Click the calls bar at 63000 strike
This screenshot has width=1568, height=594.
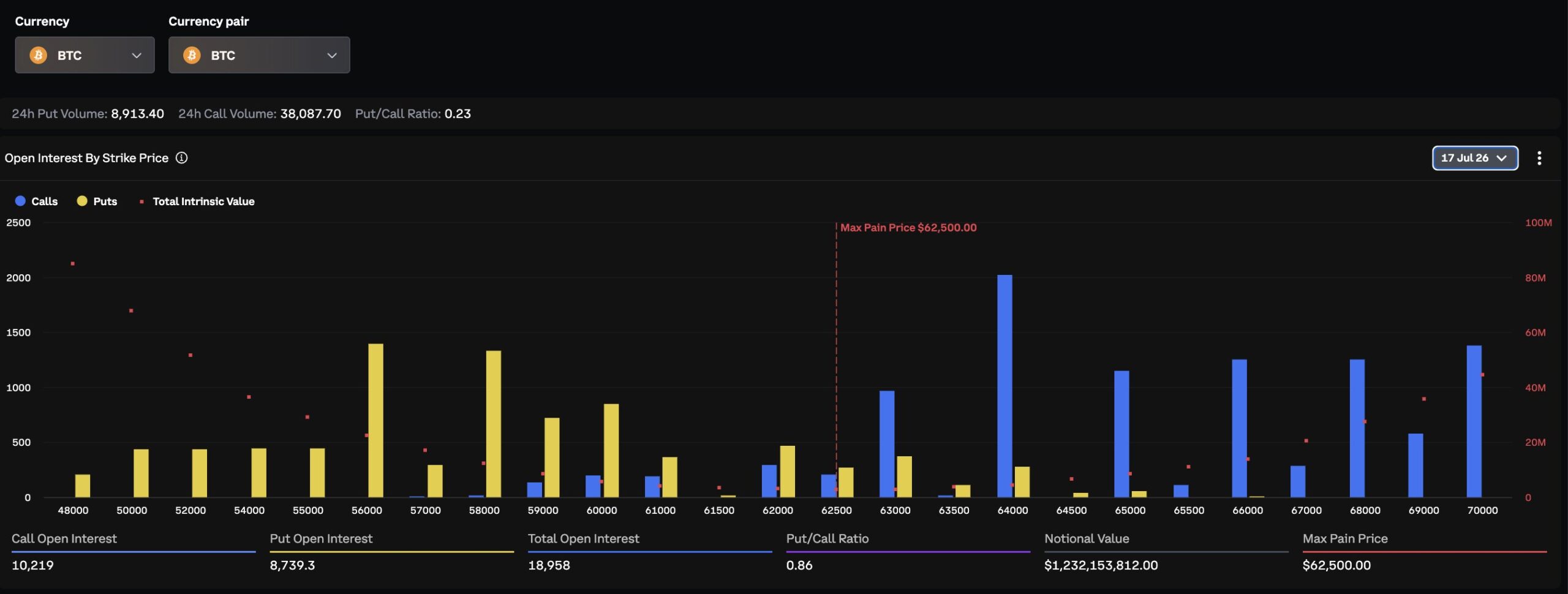[x=887, y=444]
